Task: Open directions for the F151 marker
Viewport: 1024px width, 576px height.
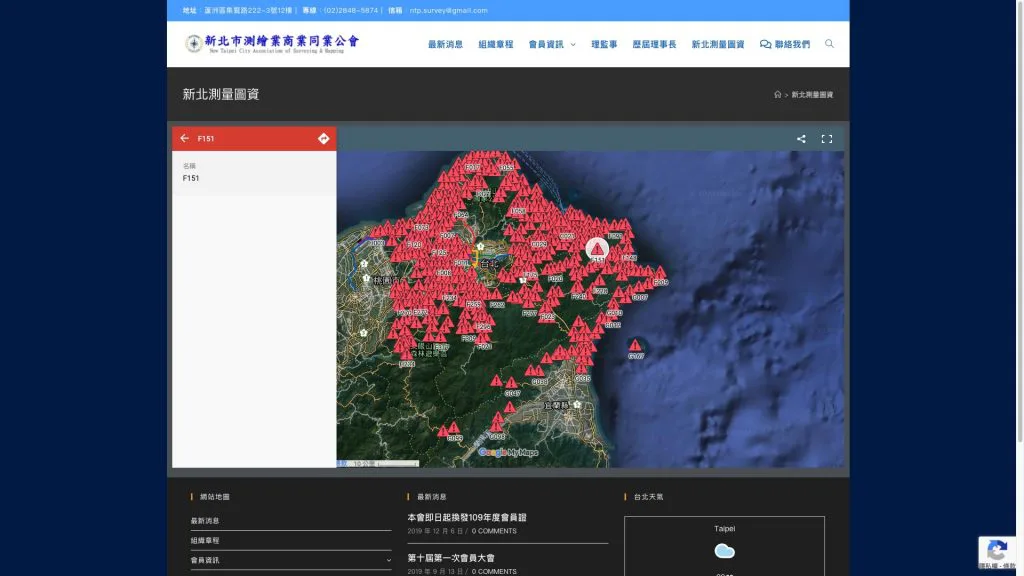Action: (323, 138)
